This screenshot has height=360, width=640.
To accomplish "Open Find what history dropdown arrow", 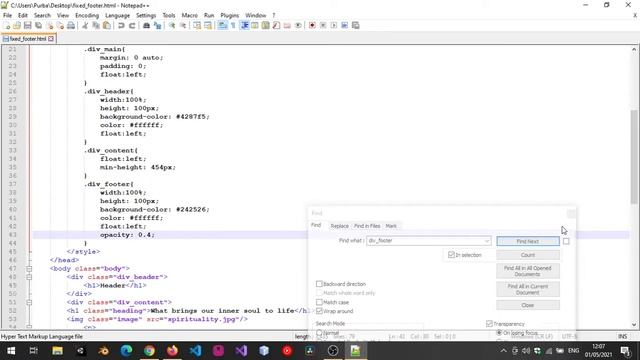I will pyautogui.click(x=487, y=241).
